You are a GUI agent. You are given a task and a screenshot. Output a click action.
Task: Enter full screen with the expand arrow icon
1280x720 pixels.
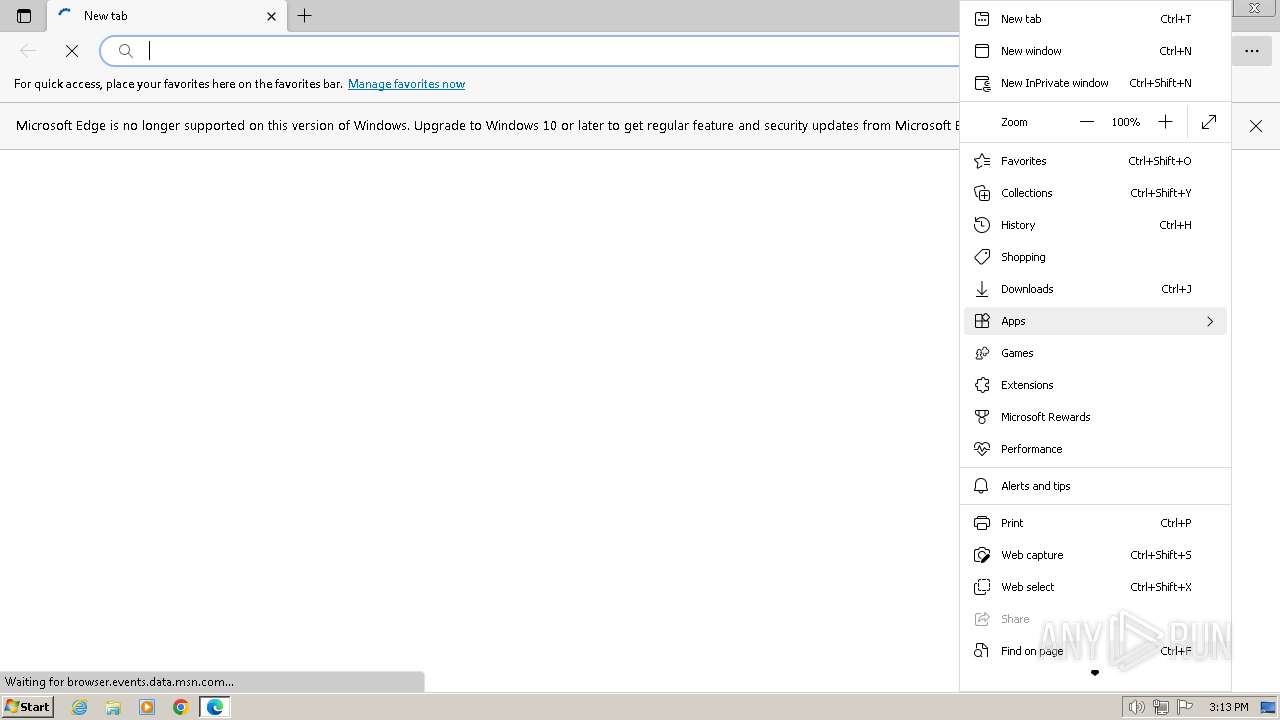(x=1209, y=122)
